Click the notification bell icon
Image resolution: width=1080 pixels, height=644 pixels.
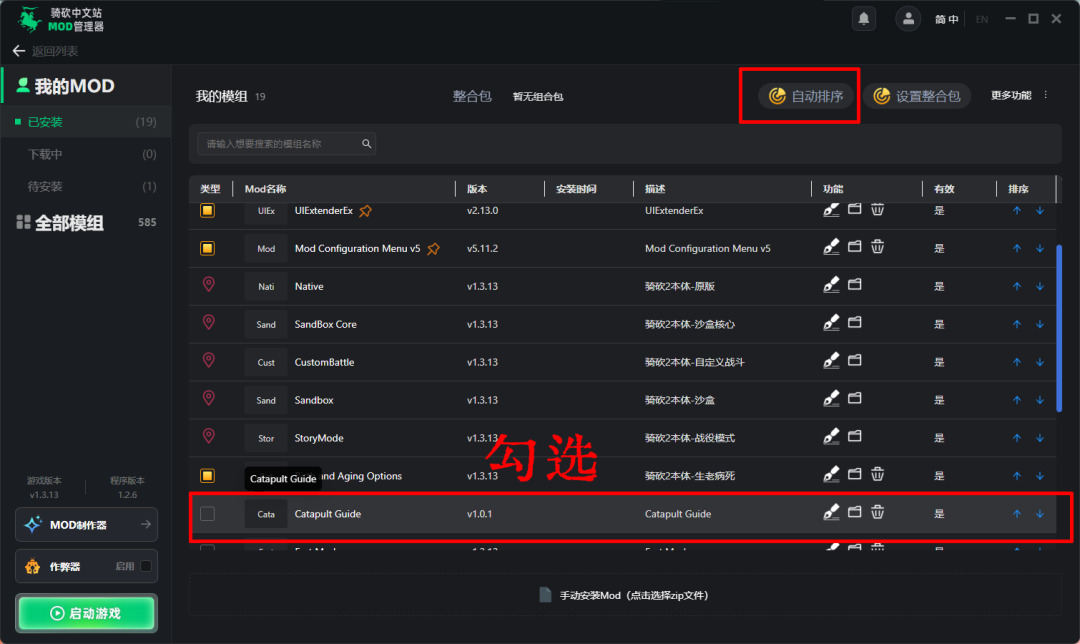tap(863, 19)
